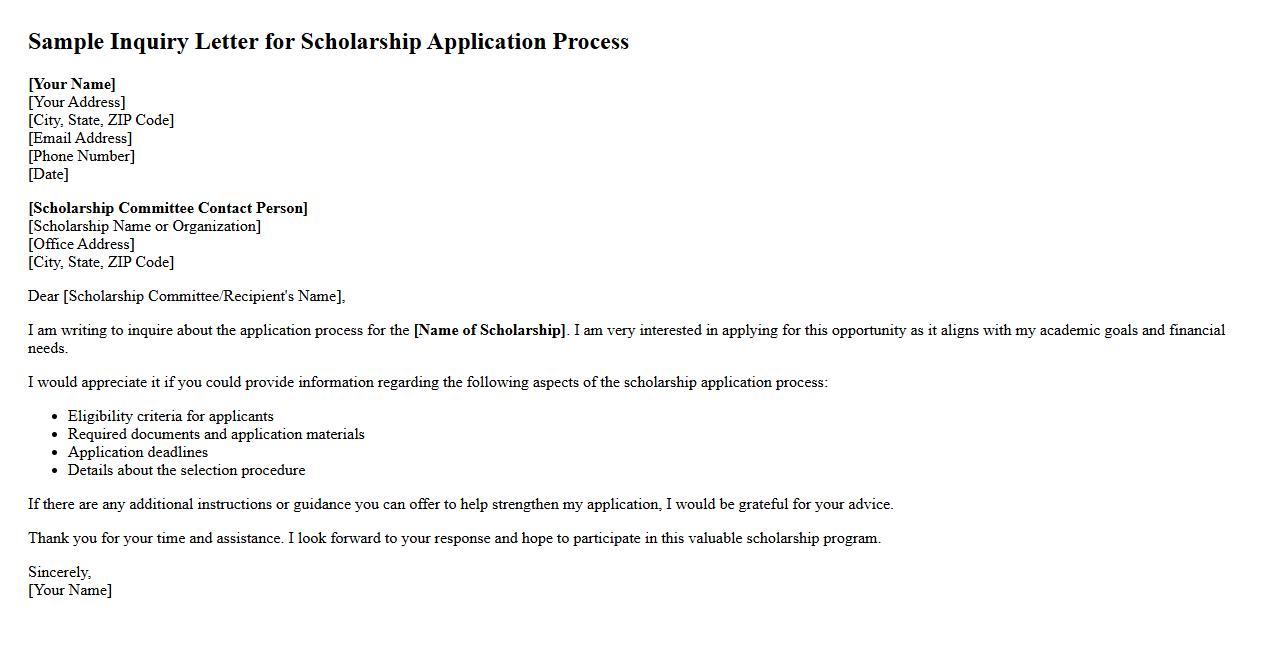Click the 'Thank you for your time' paragraph
1278x650 pixels.
(x=454, y=538)
